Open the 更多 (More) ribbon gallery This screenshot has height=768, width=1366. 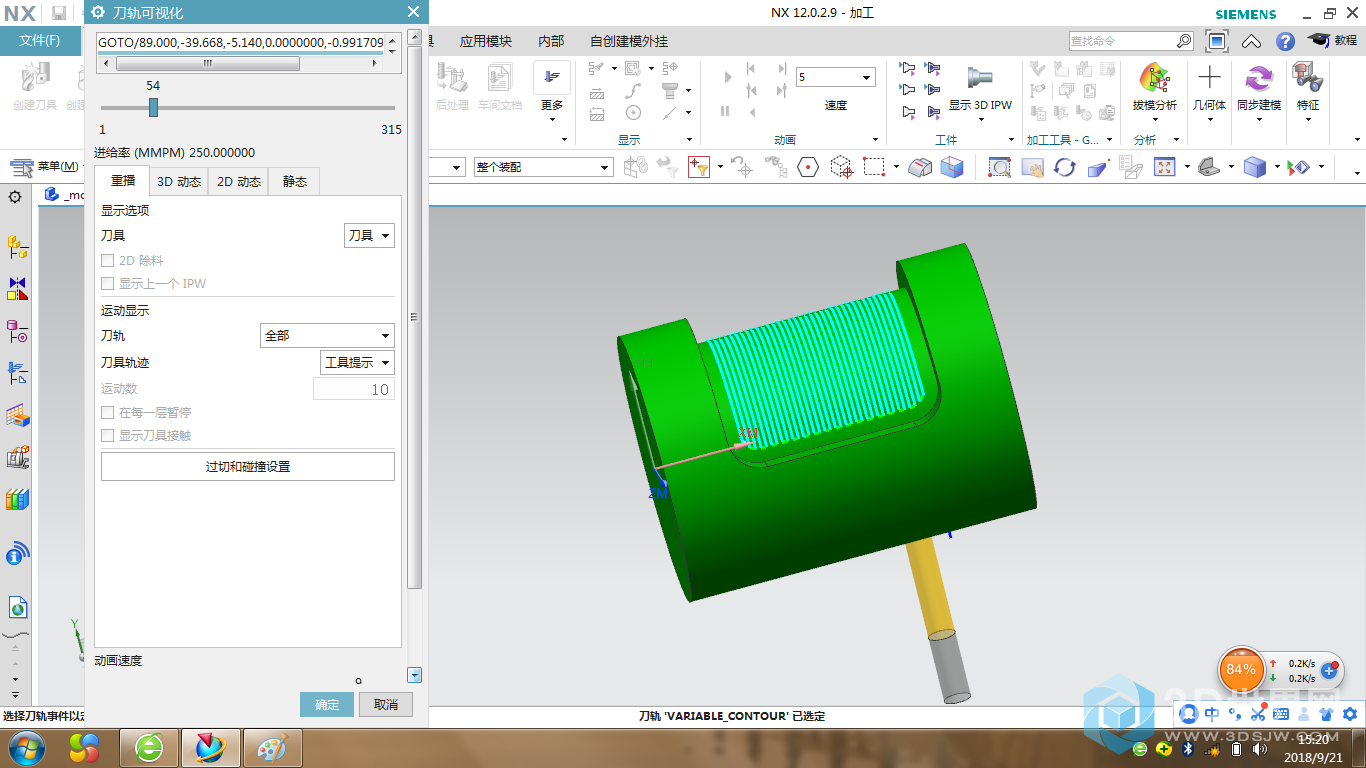click(x=552, y=90)
